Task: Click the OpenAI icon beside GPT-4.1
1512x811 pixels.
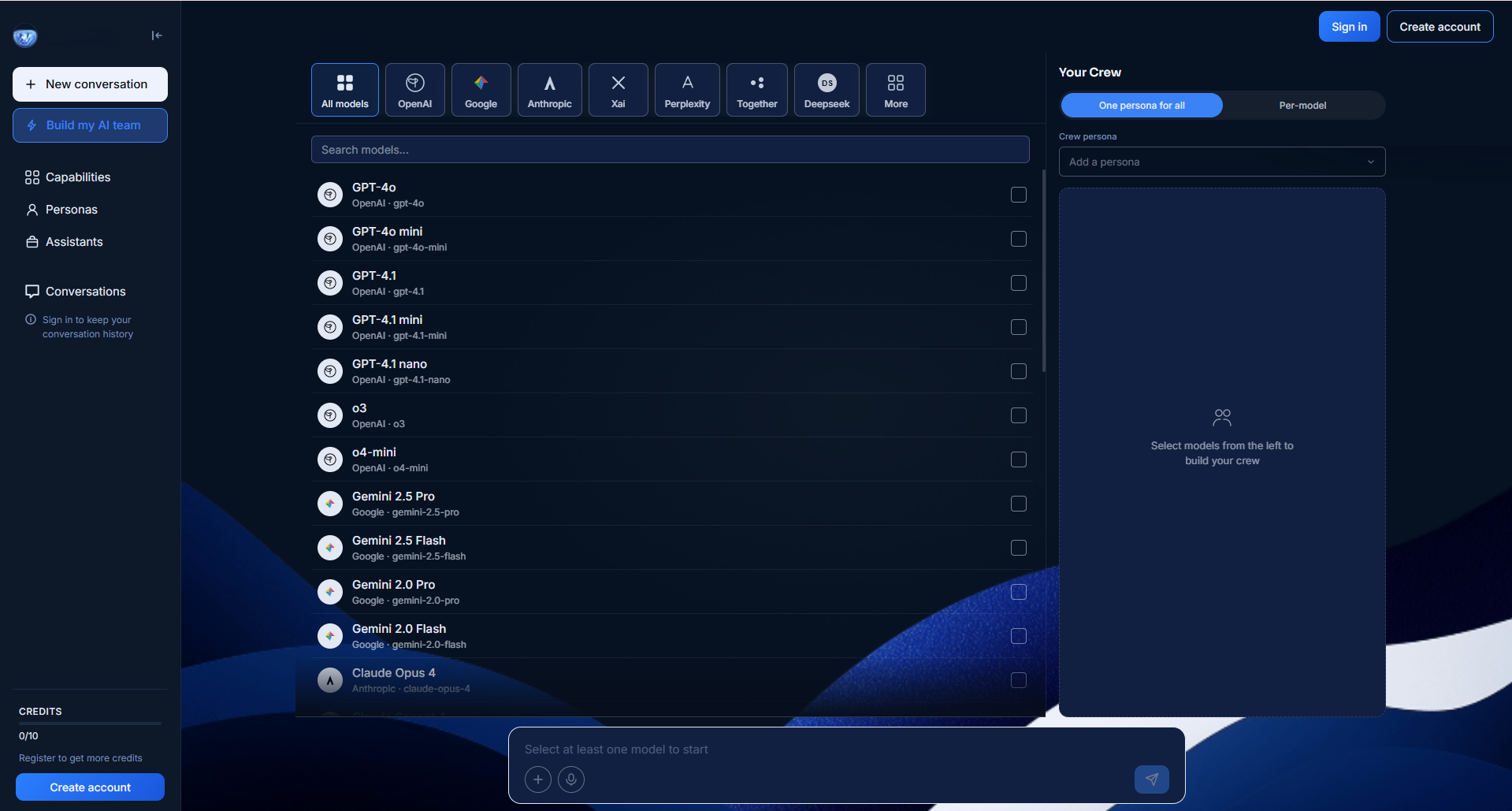Action: (330, 283)
